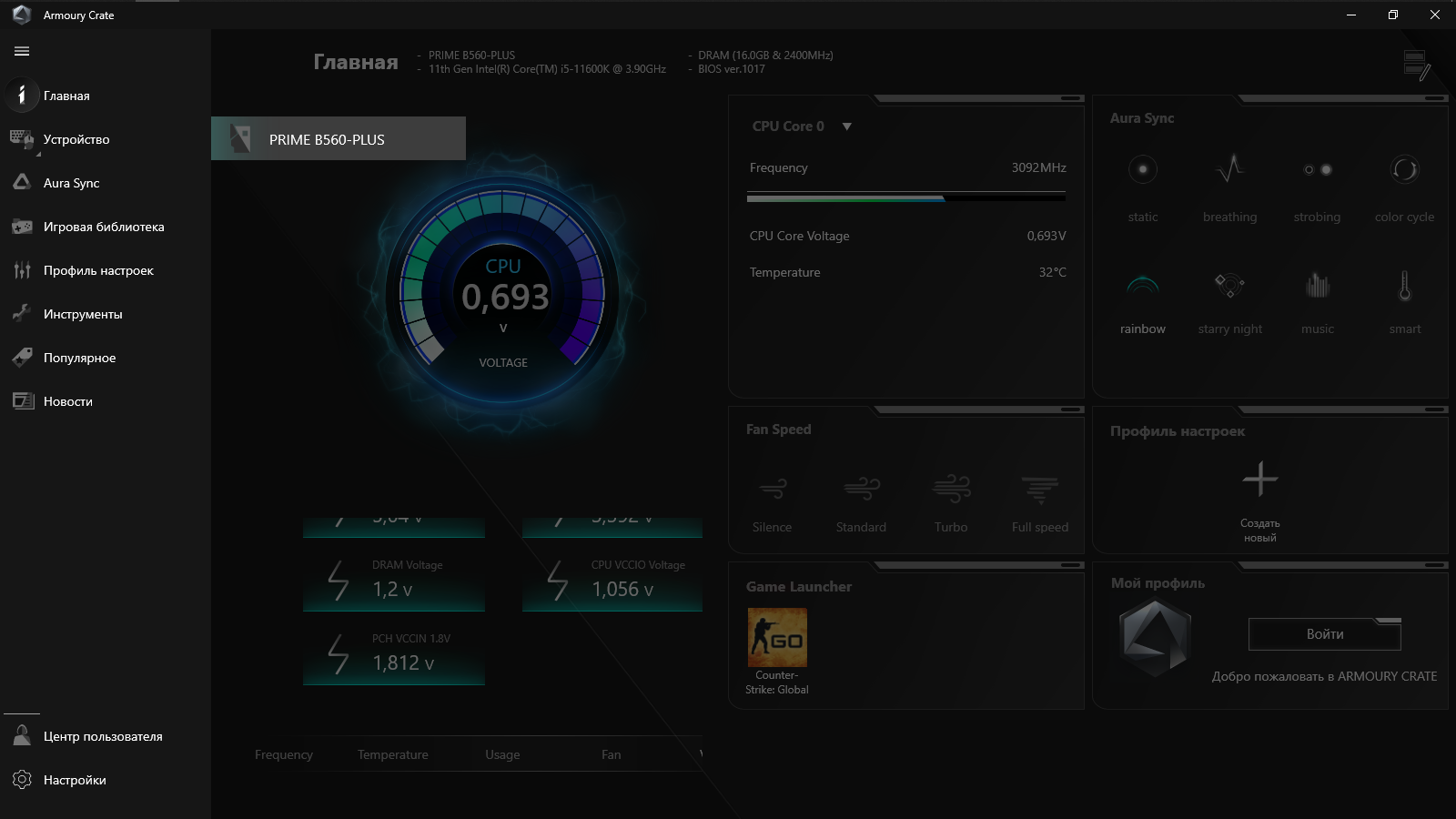The image size is (1456, 819).
Task: Click the profile avatar logo
Action: (x=1155, y=637)
